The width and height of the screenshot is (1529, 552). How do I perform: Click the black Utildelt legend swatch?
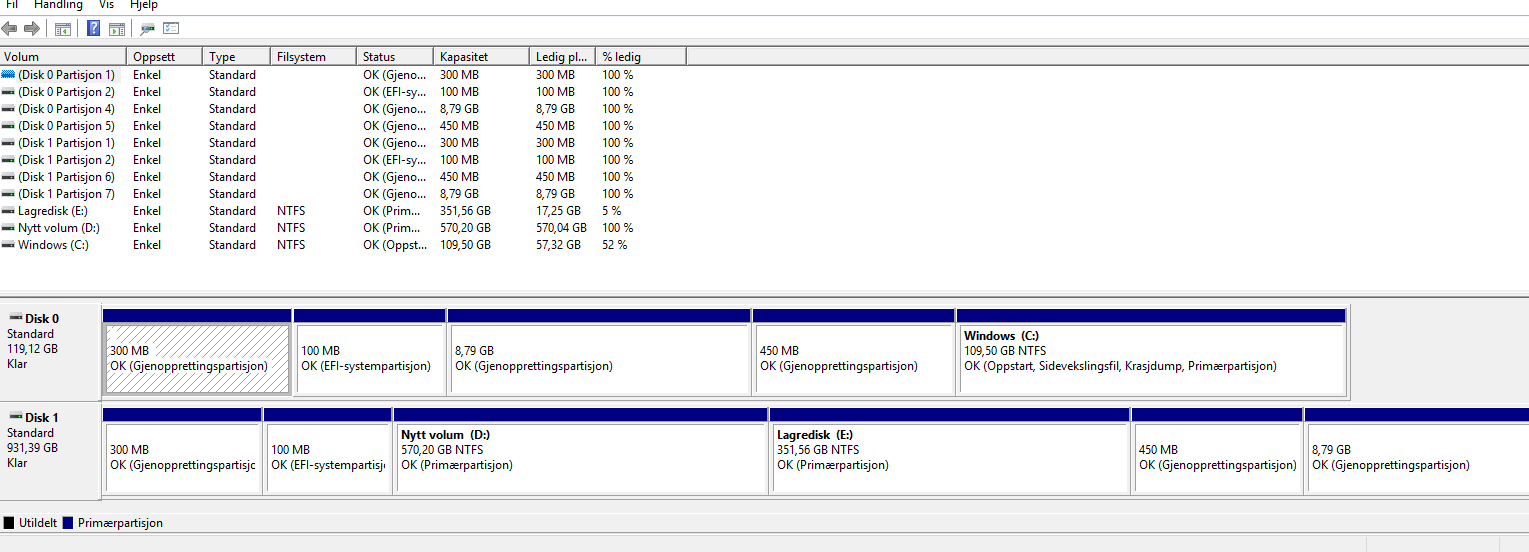coord(9,523)
